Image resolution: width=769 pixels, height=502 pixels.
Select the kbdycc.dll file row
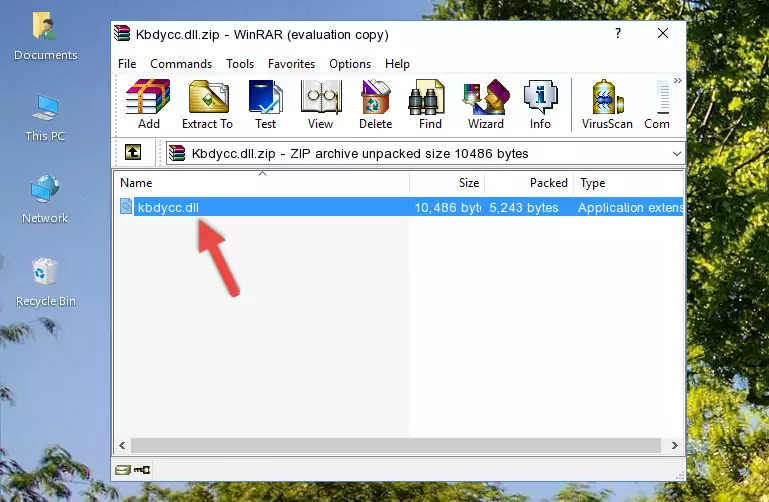[400, 207]
